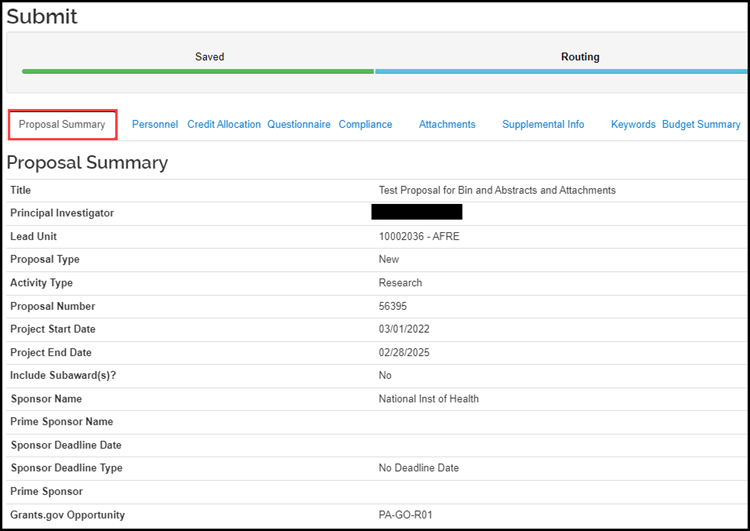Switch to the Personnel tab
This screenshot has height=531, width=750.
point(155,125)
